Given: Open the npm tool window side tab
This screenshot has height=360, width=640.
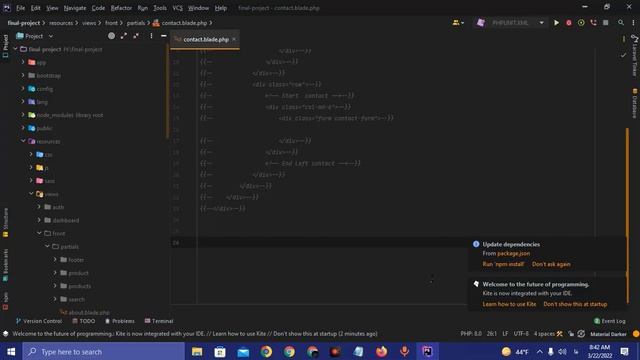Looking at the screenshot, I should 5,301.
